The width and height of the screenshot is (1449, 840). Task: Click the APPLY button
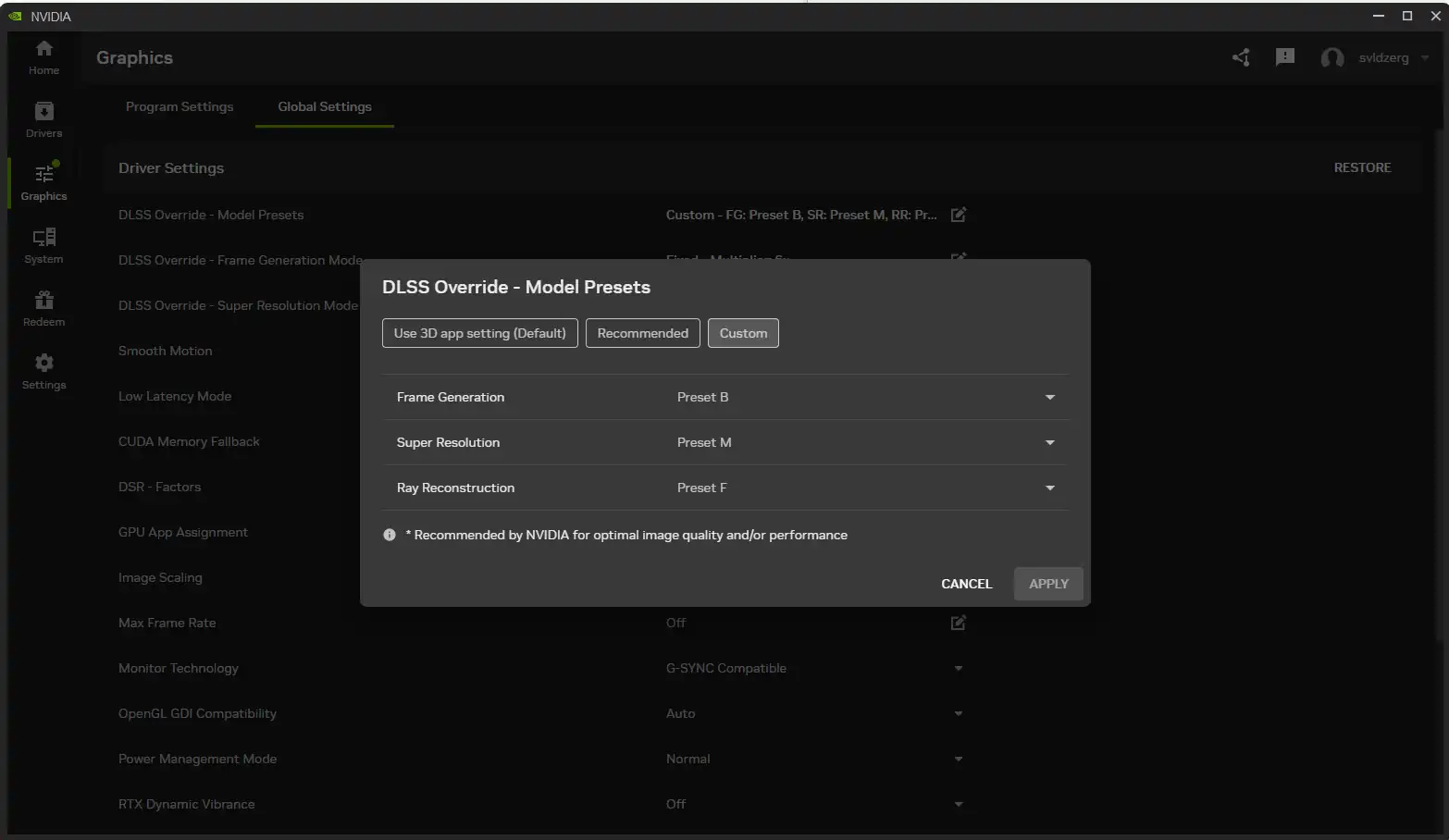[x=1048, y=584]
